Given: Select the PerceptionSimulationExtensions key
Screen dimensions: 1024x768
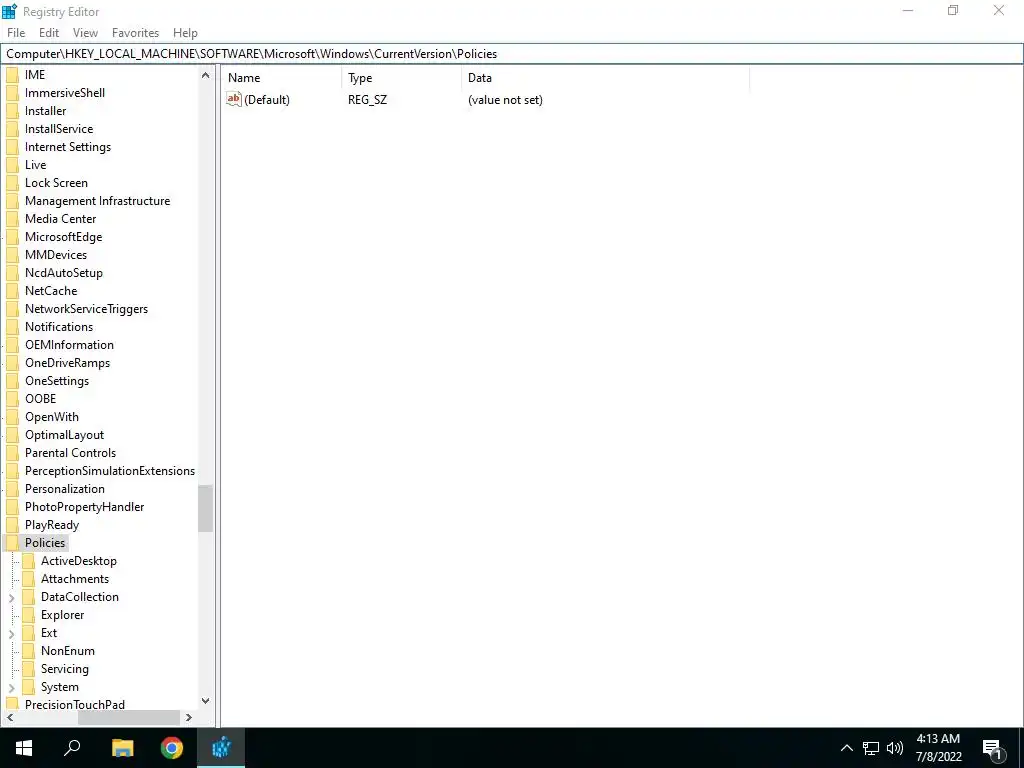Looking at the screenshot, I should 110,471.
